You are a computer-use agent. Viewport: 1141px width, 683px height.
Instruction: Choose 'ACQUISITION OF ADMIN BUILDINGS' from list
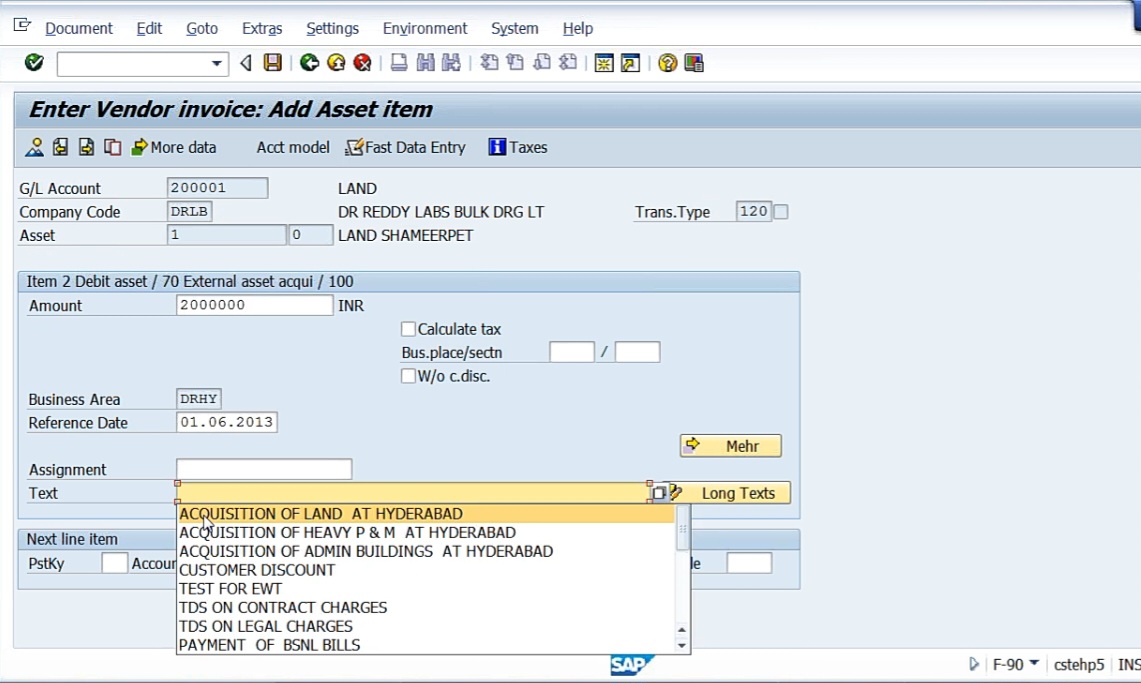(426, 551)
